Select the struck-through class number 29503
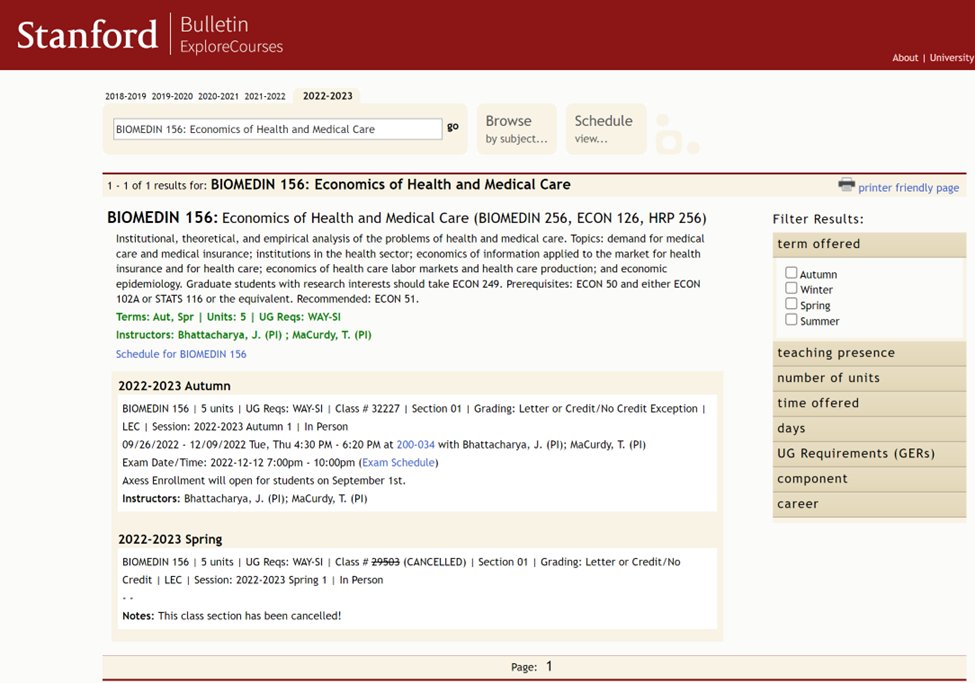Viewport: 975px width, 683px height. pos(386,562)
